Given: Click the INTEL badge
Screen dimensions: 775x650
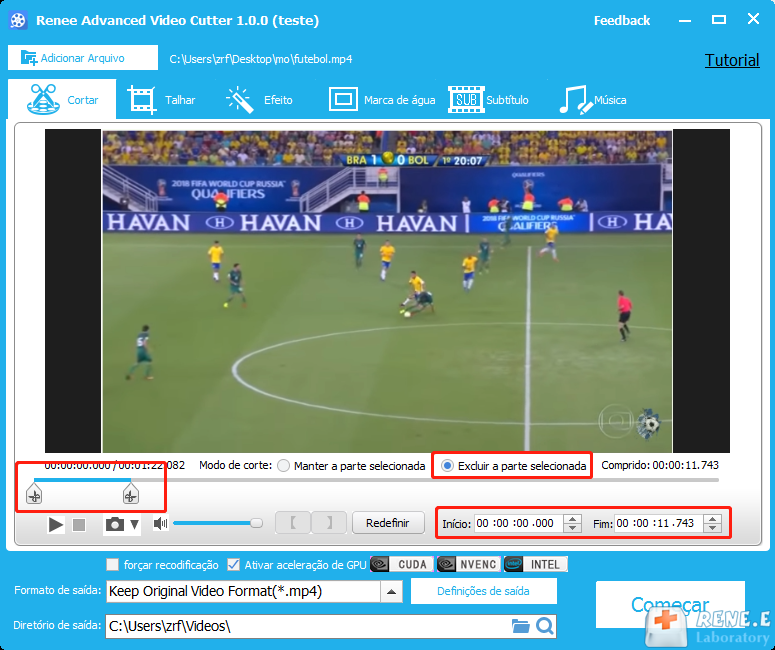Looking at the screenshot, I should pyautogui.click(x=535, y=564).
